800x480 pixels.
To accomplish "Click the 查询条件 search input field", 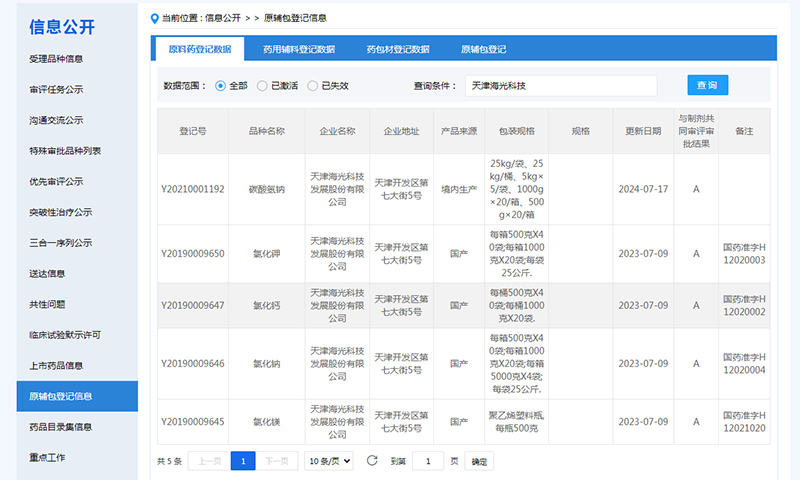I will 560,86.
